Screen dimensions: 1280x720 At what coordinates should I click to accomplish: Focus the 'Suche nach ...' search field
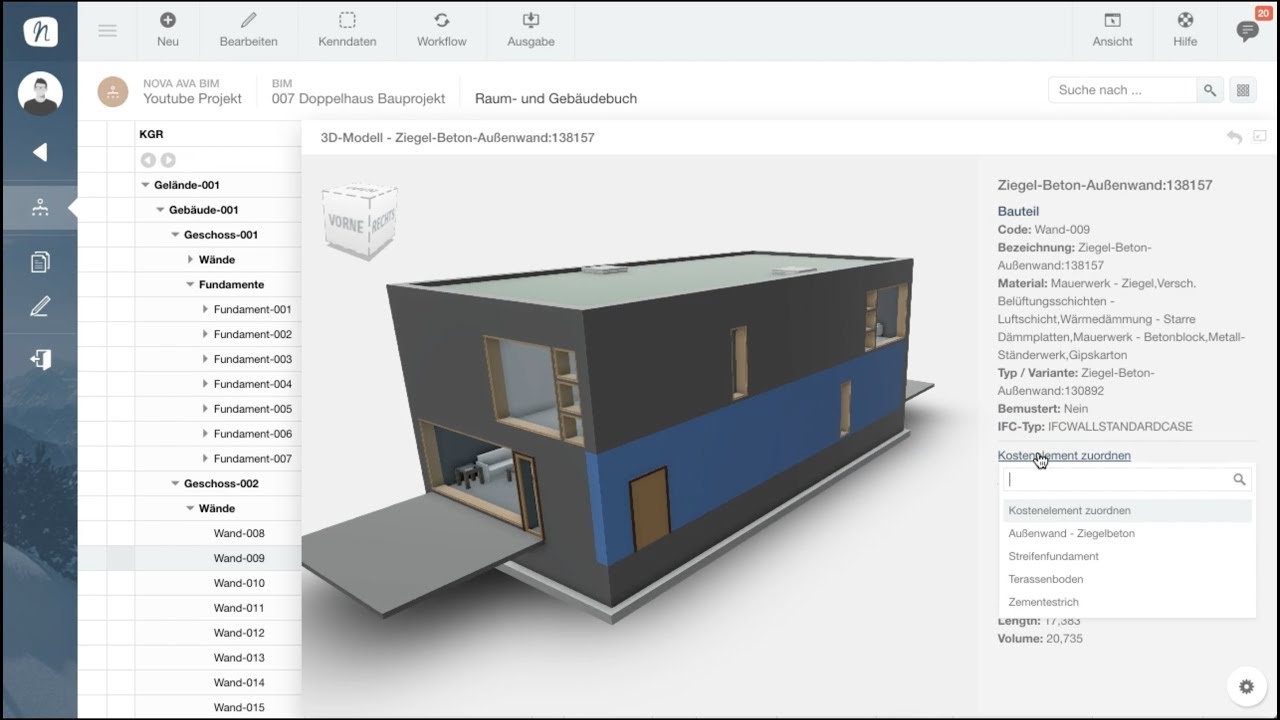pyautogui.click(x=1122, y=90)
